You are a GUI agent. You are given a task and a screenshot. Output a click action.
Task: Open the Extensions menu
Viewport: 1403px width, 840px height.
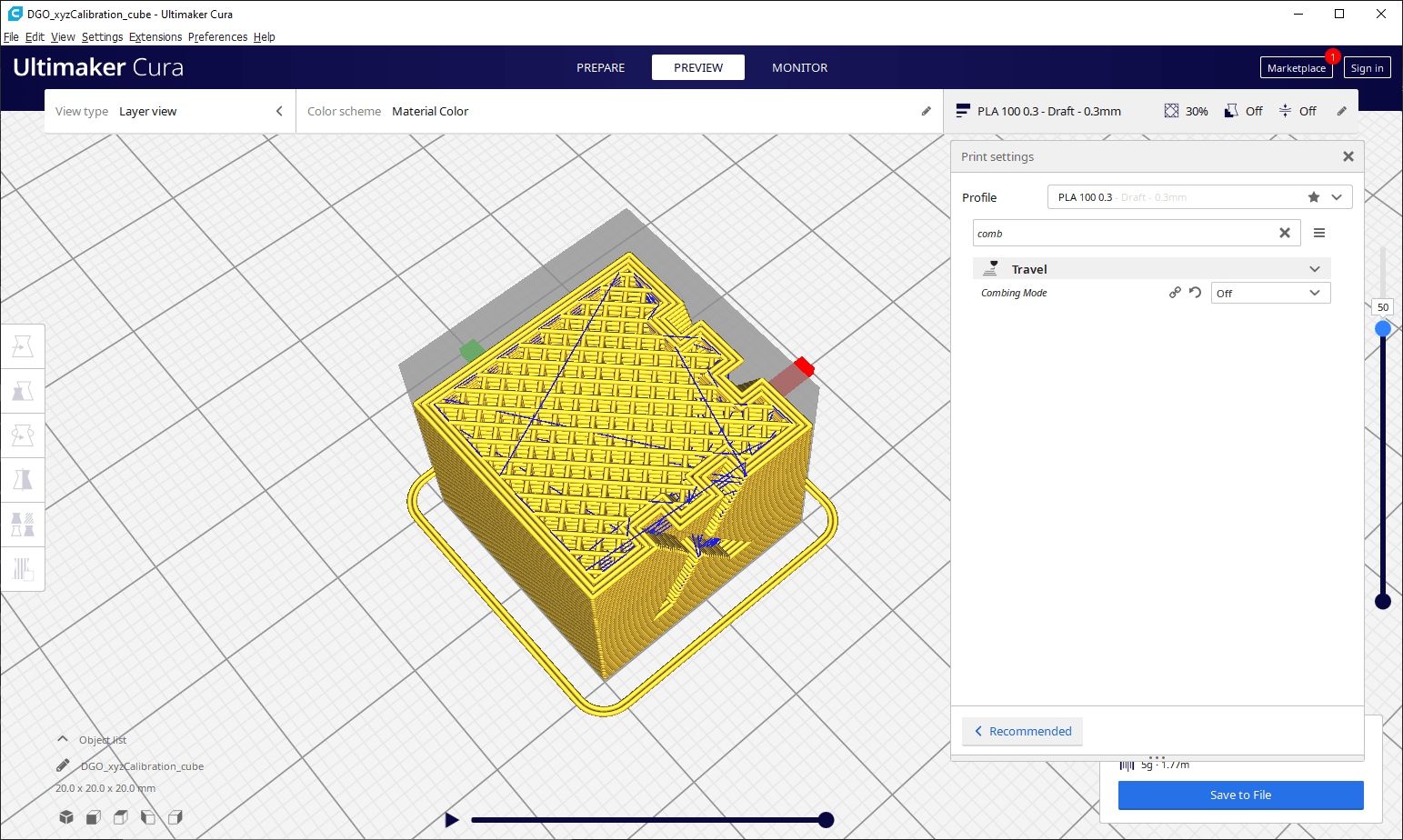[x=155, y=37]
